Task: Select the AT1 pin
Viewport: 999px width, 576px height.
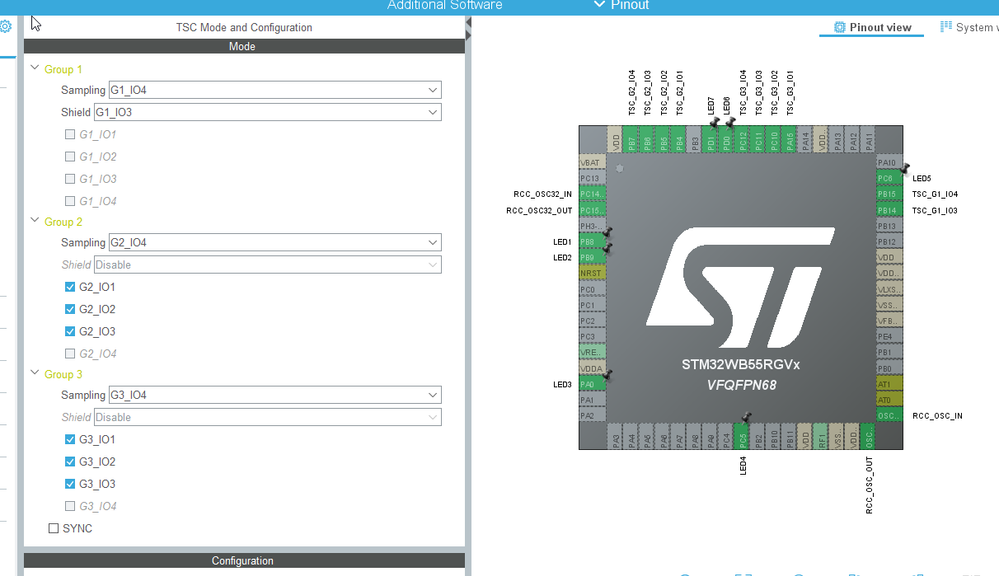Action: [x=889, y=384]
